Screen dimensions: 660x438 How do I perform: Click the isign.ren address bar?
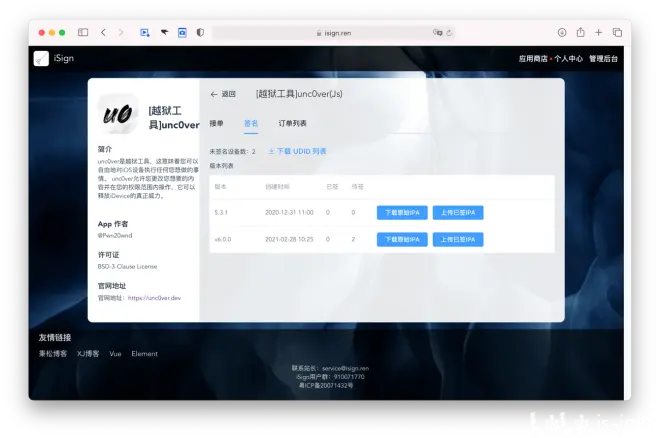[x=333, y=33]
